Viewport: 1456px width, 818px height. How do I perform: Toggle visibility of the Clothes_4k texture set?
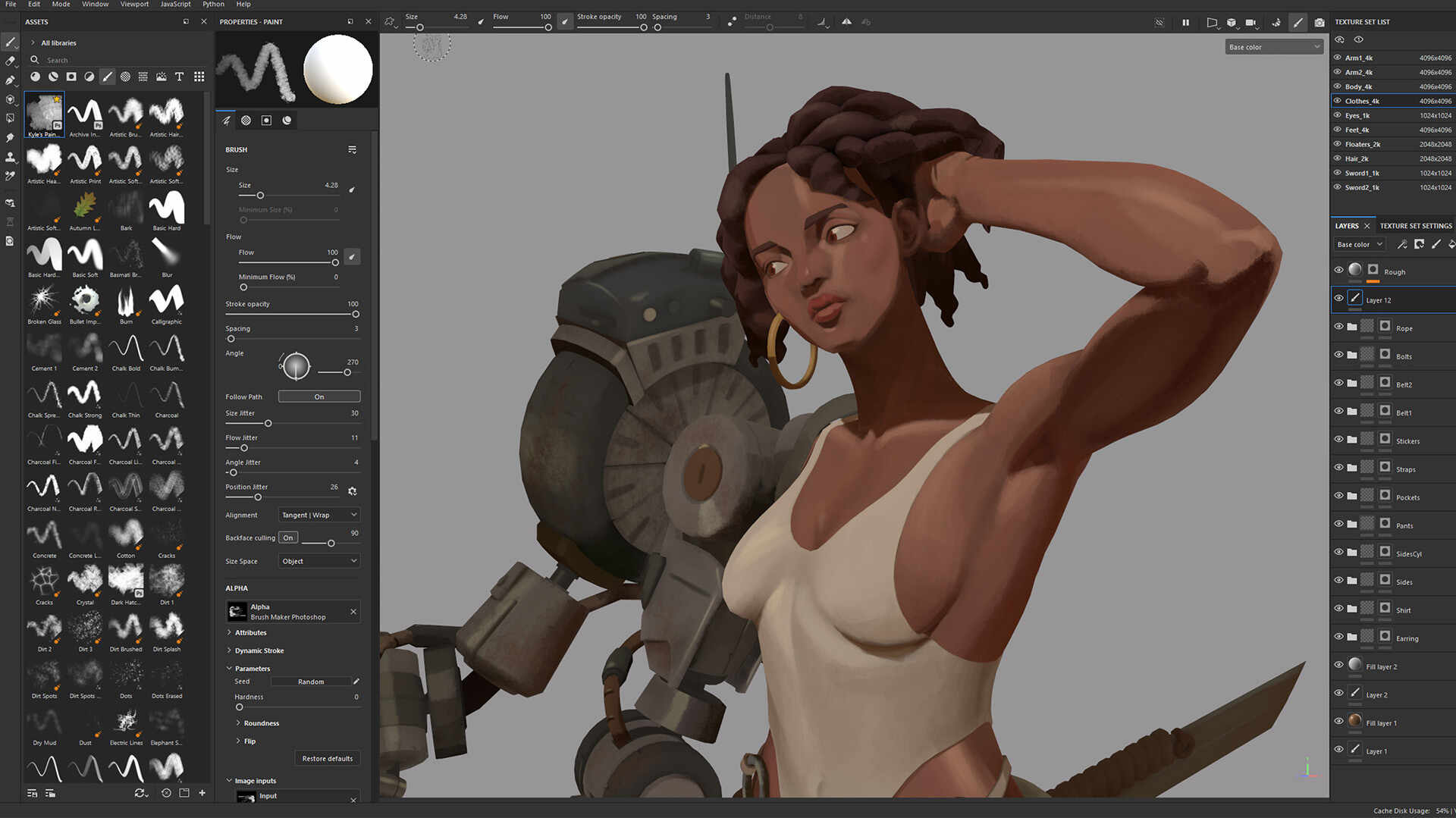1338,100
